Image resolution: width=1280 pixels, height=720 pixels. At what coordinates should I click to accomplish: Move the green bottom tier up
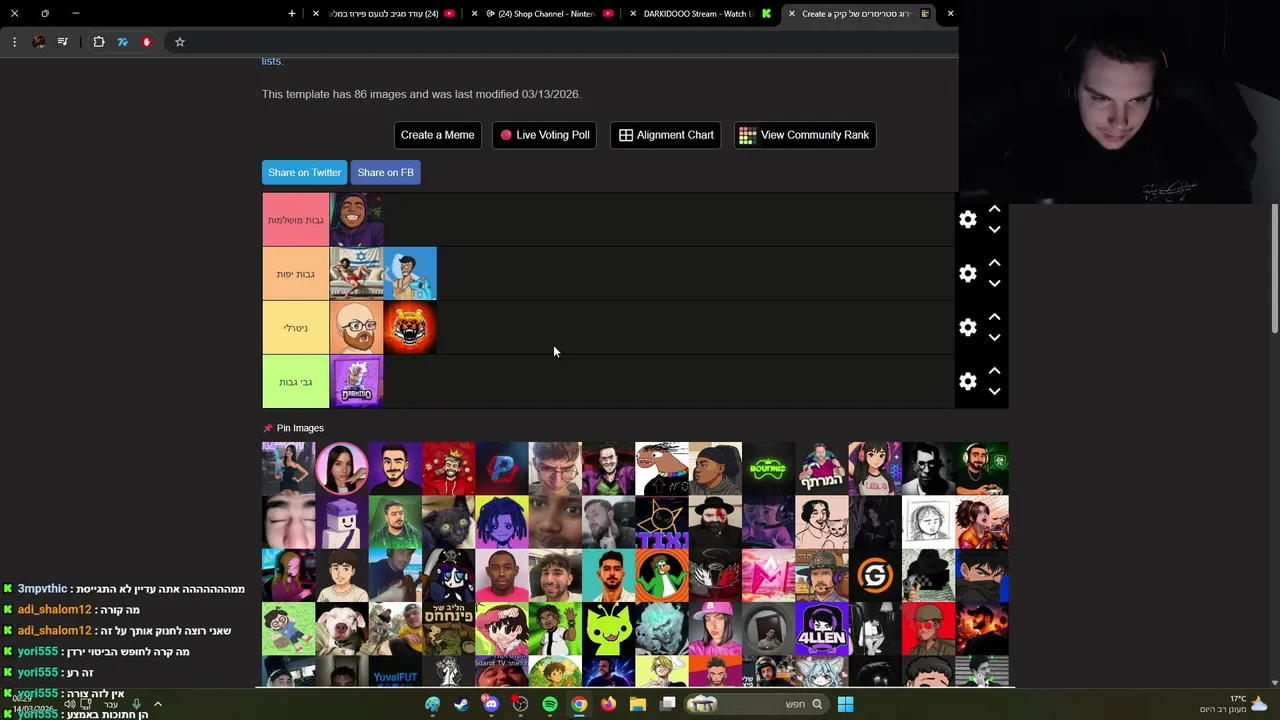tap(994, 371)
